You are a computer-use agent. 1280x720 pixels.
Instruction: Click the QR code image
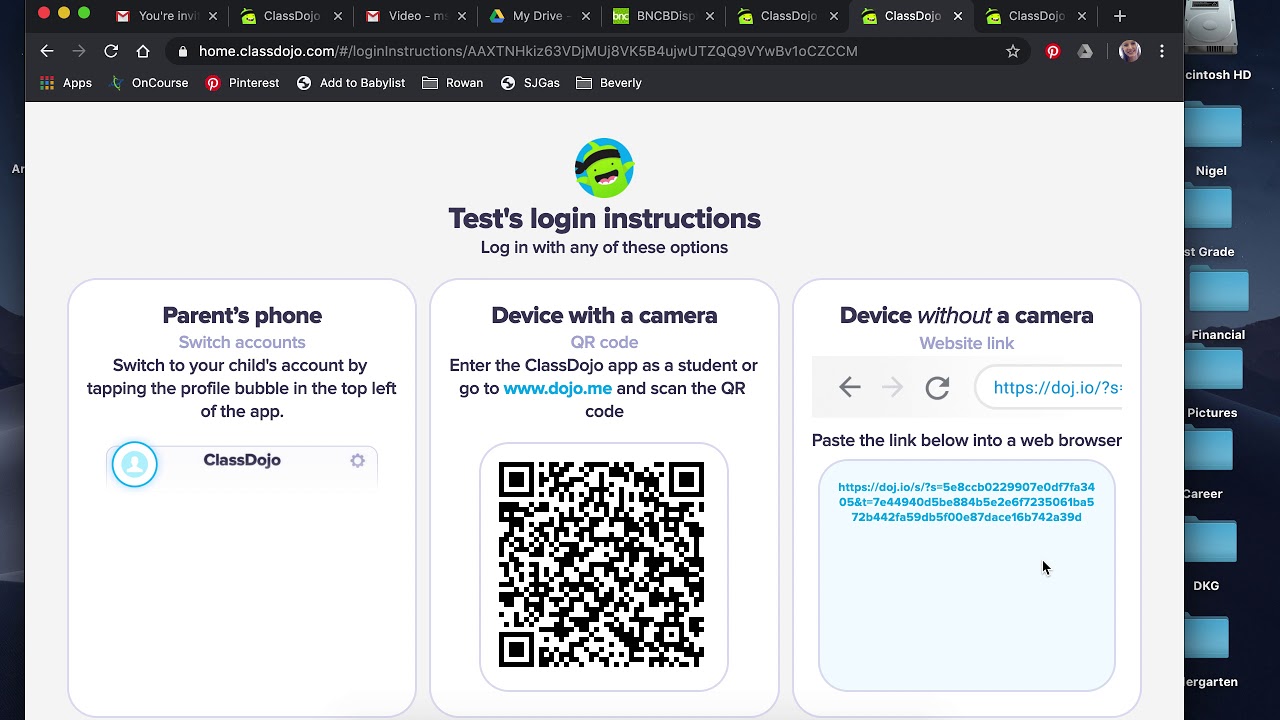(x=602, y=565)
